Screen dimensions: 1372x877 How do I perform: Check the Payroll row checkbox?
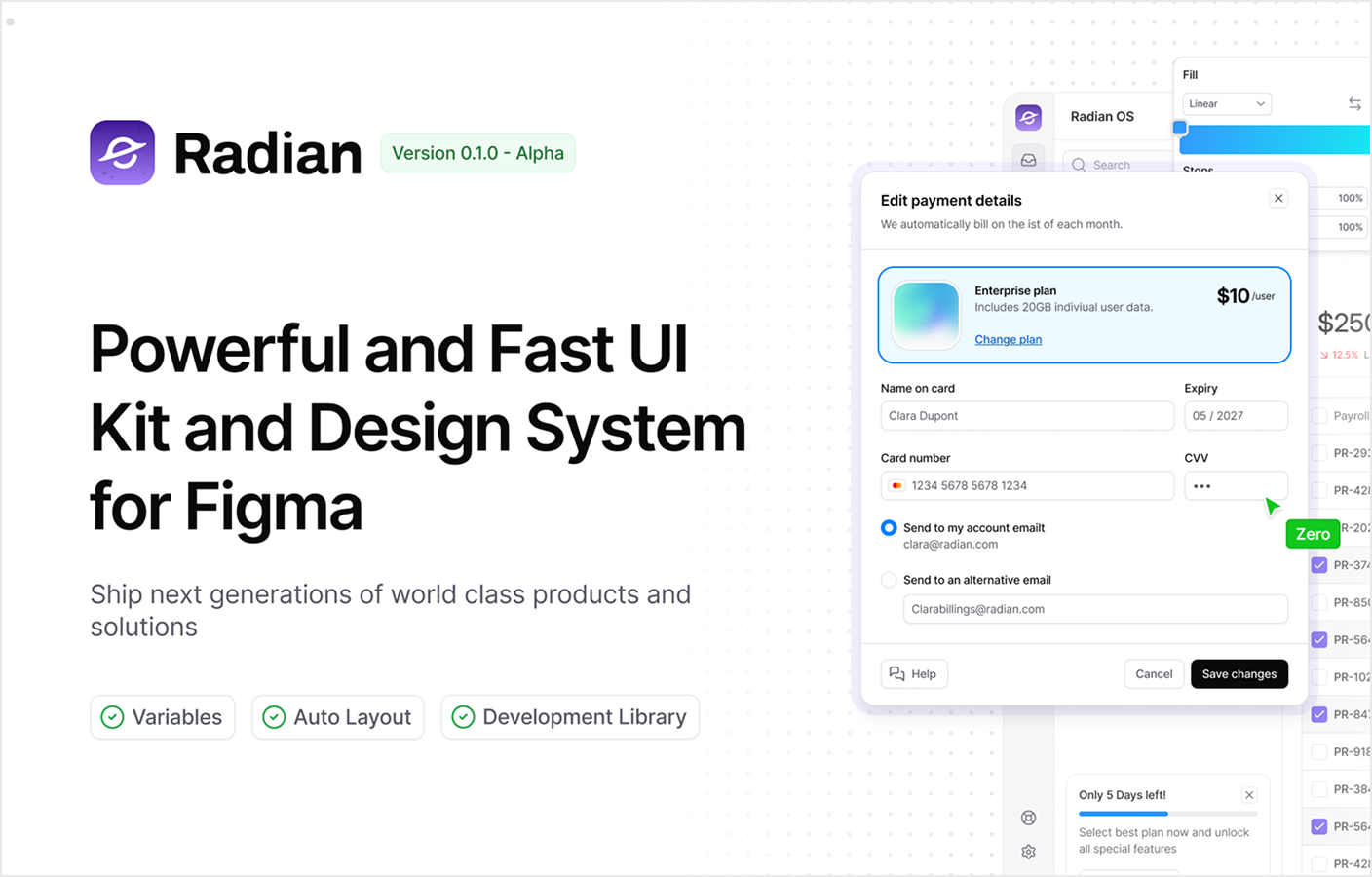pyautogui.click(x=1319, y=416)
